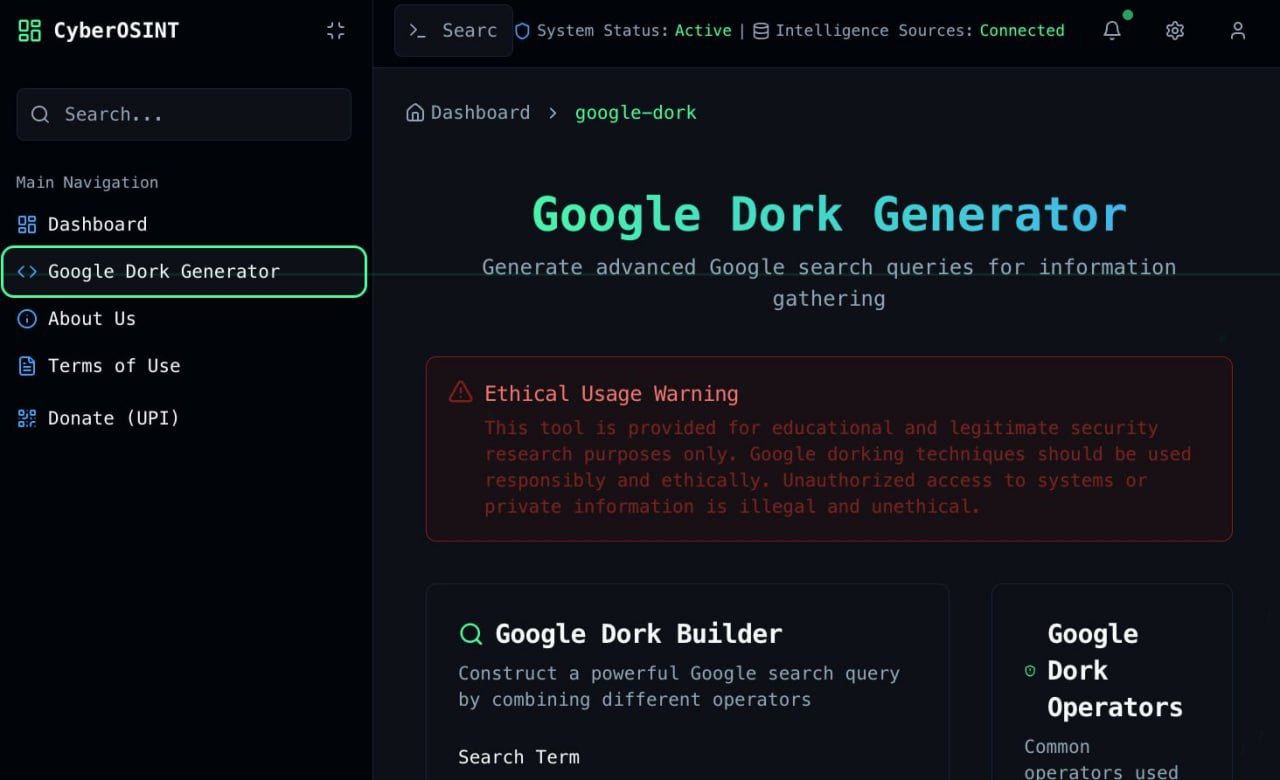Click the document icon beside Terms of Use
This screenshot has height=780, width=1280.
click(27, 365)
